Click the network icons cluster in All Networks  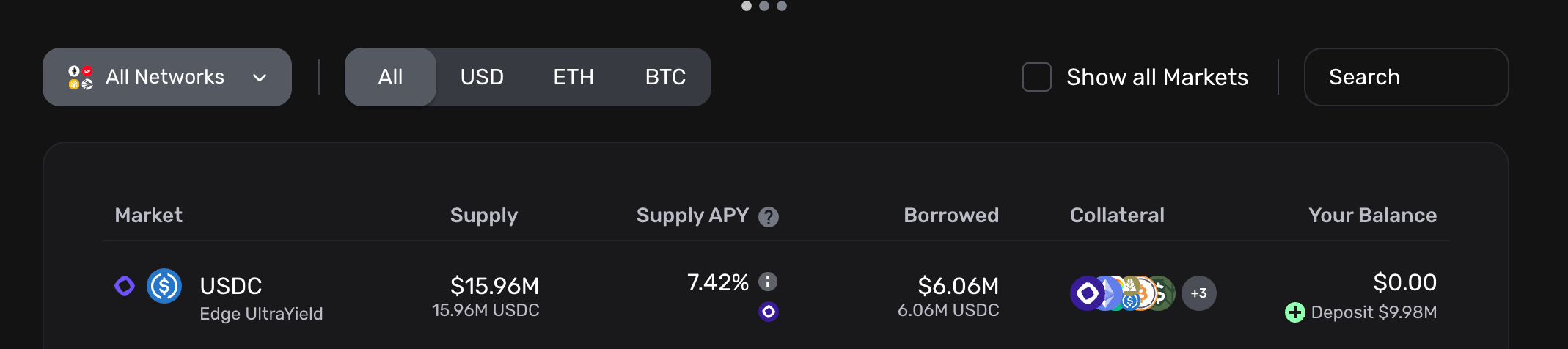coord(81,77)
